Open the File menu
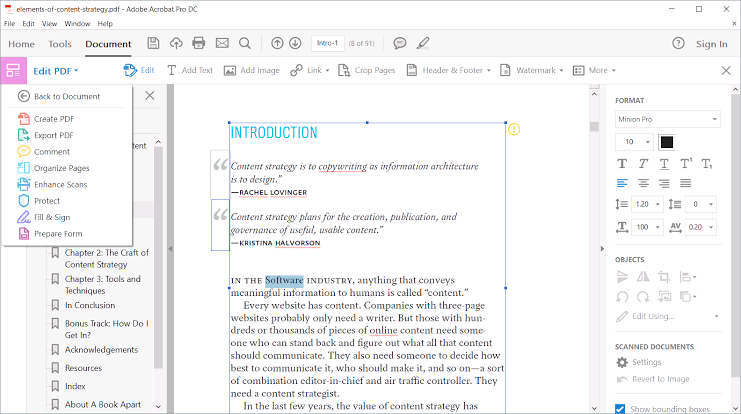Screen dimensions: 741x414 pyautogui.click(x=9, y=24)
